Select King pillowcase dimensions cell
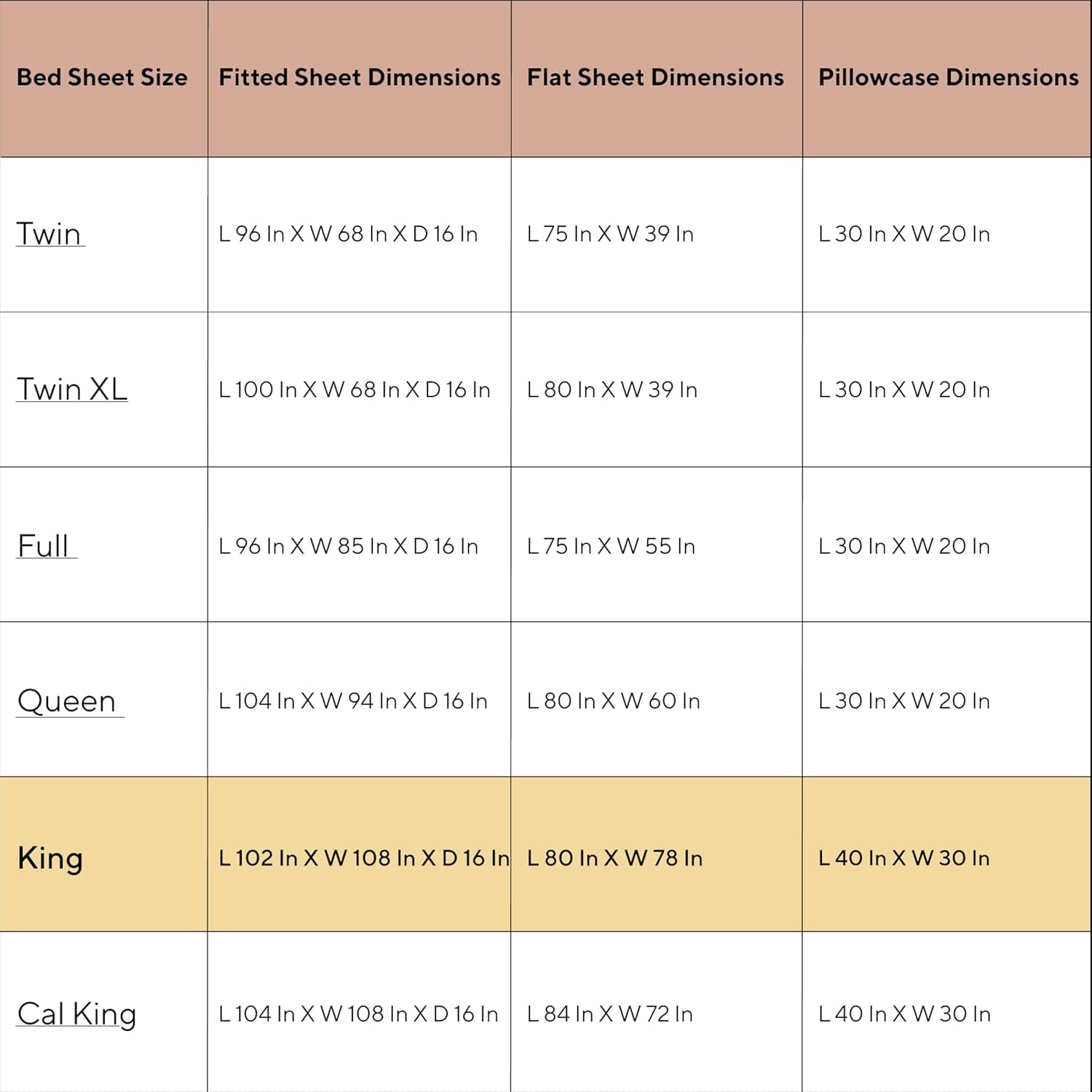The width and height of the screenshot is (1092, 1092). tap(903, 858)
